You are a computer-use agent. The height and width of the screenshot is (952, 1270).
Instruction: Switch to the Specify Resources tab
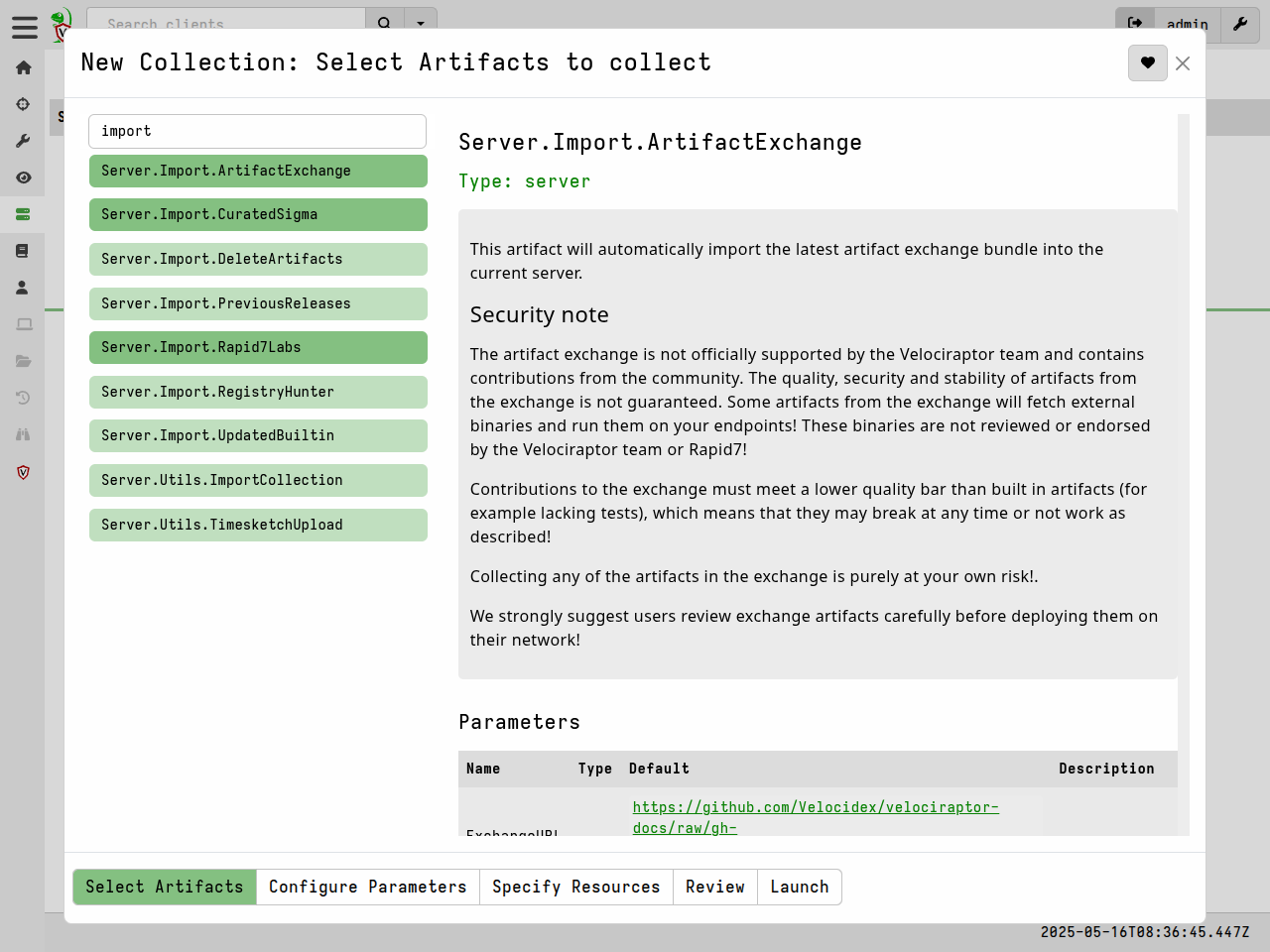(576, 887)
